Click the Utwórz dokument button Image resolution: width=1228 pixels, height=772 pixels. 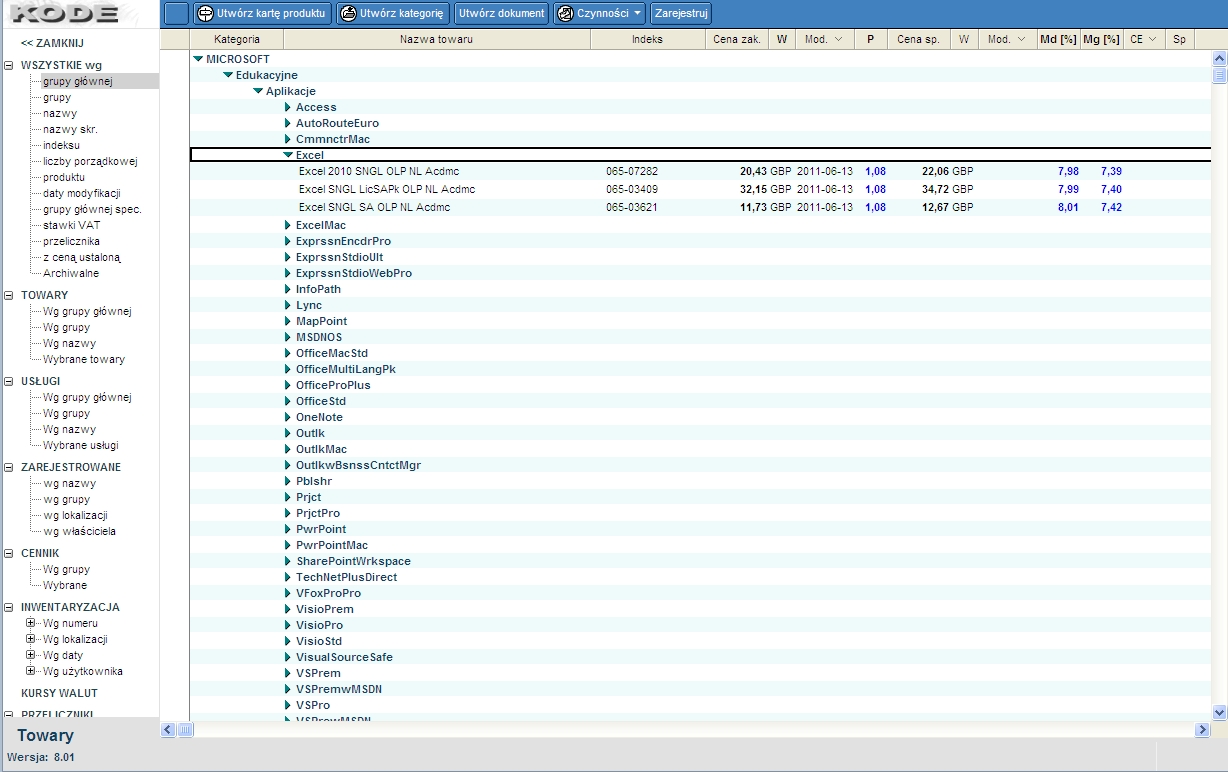[502, 14]
